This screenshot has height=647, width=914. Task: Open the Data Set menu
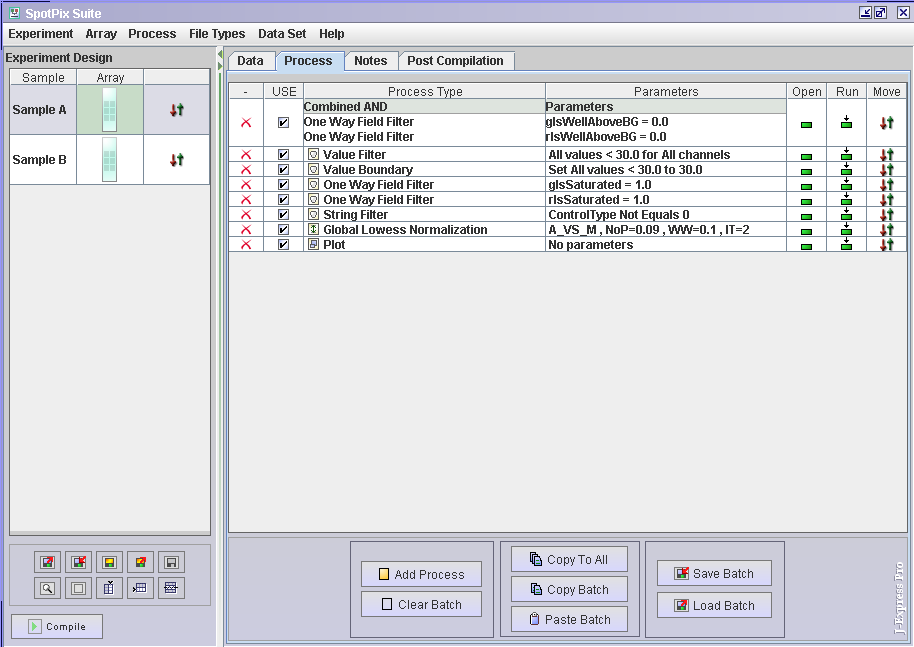[282, 33]
